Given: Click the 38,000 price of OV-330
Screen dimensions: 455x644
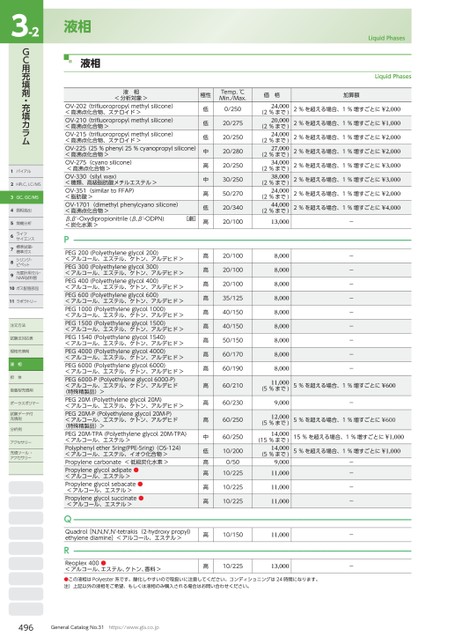Looking at the screenshot, I should [280, 176].
